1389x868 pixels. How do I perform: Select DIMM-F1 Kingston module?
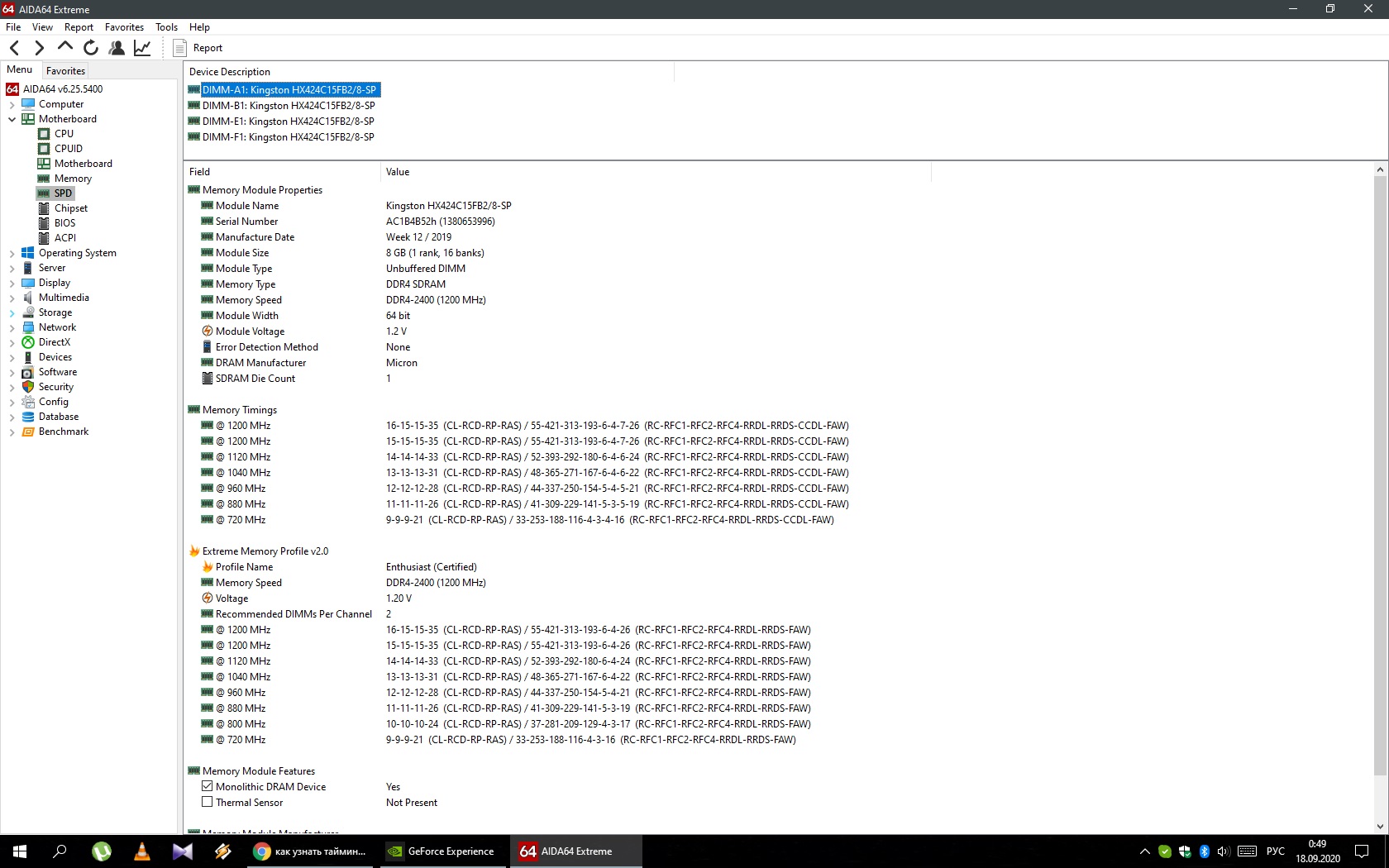pos(289,137)
